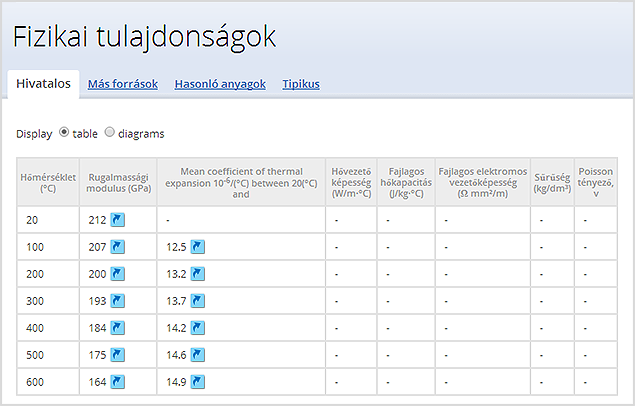Screen dimensions: 635x406
Task: Click the Fizikai tulajdonságok page heading
Action: pyautogui.click(x=144, y=37)
